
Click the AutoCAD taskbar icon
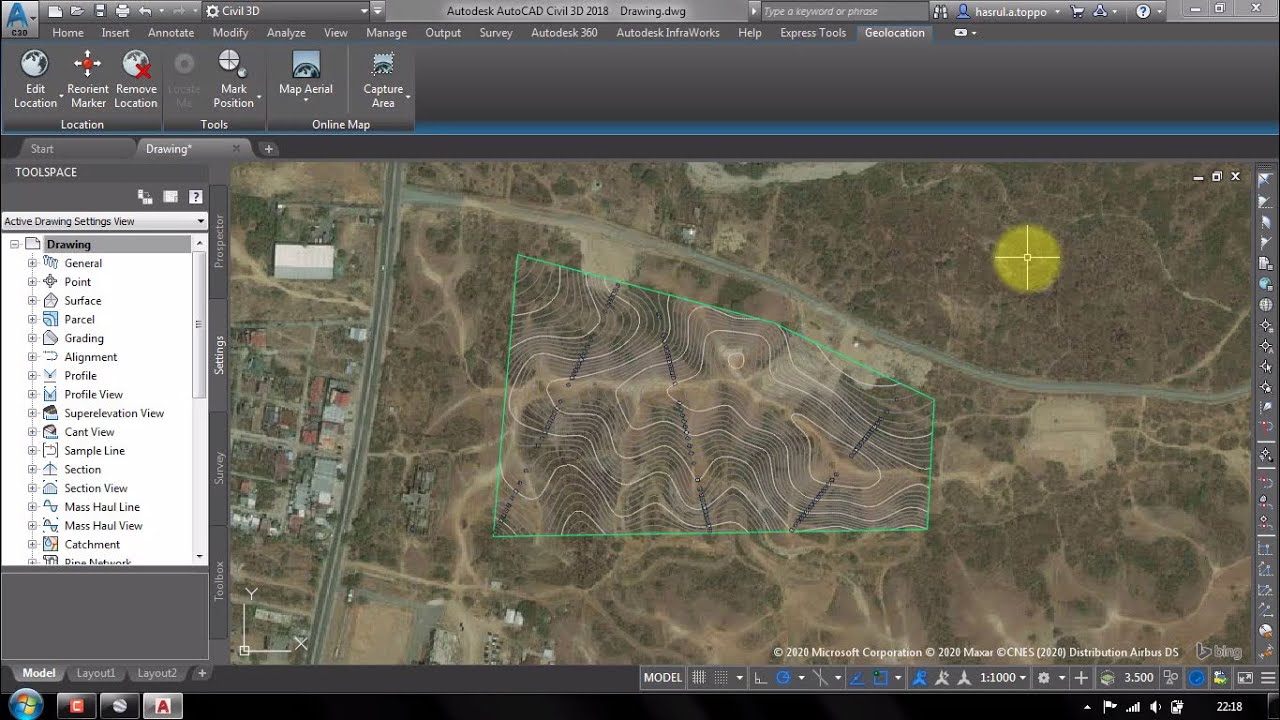(x=162, y=705)
